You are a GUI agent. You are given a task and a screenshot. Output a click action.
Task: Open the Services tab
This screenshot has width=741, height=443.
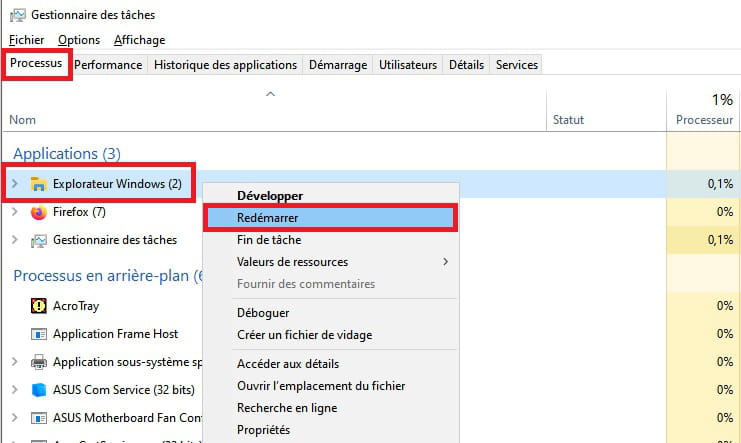click(x=517, y=65)
